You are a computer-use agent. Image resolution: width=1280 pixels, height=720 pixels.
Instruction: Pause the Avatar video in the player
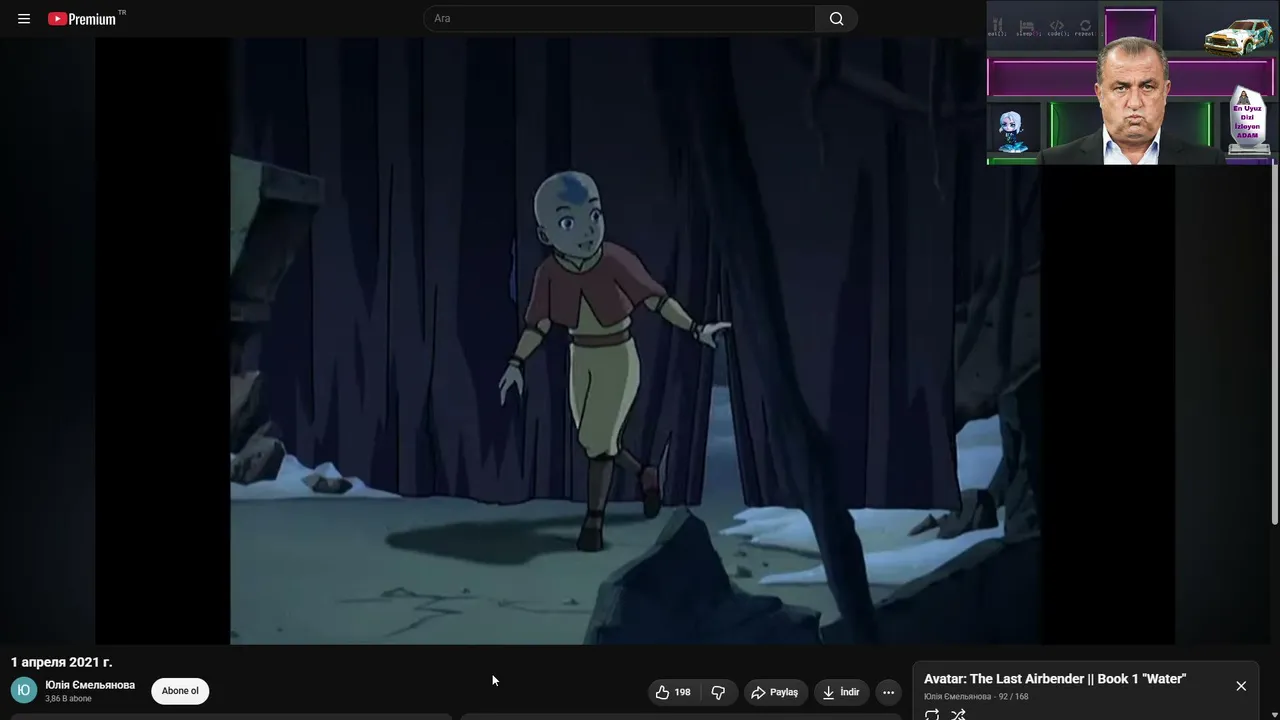coord(635,341)
